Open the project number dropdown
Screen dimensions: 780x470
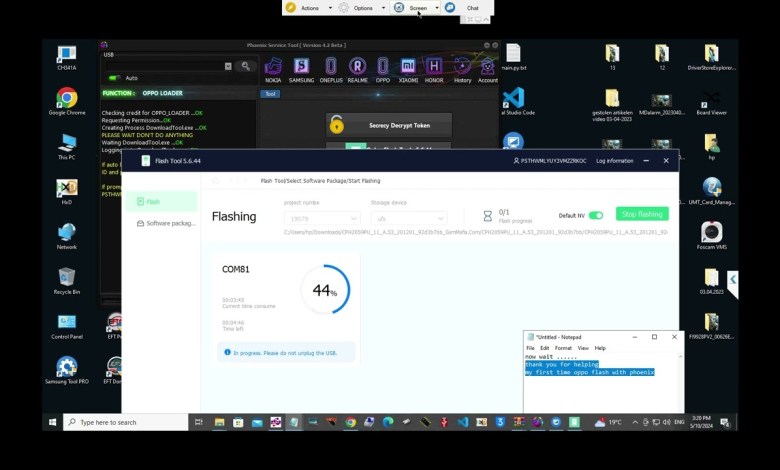tap(322, 218)
